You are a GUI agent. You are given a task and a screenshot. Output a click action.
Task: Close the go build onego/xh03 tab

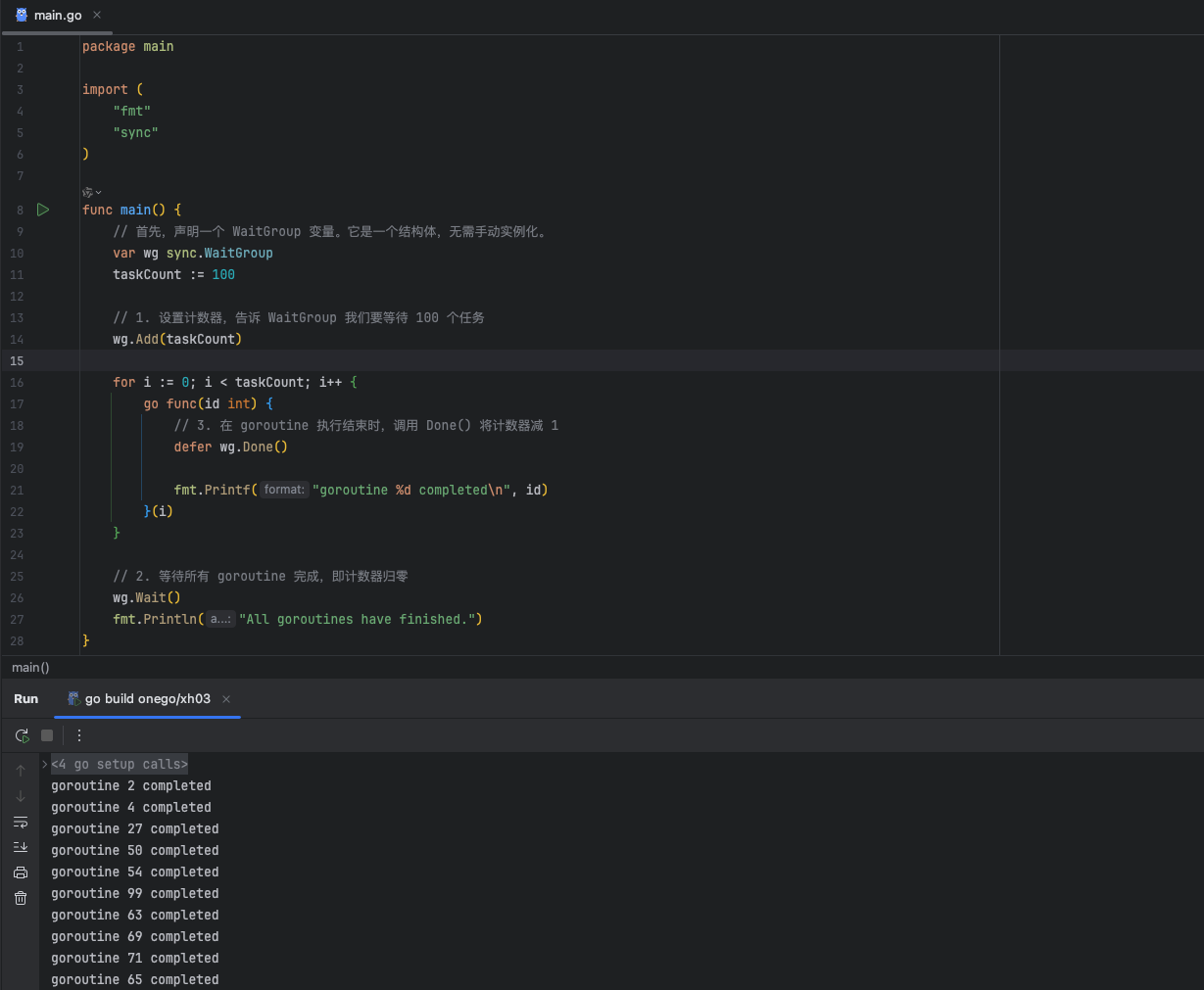226,699
